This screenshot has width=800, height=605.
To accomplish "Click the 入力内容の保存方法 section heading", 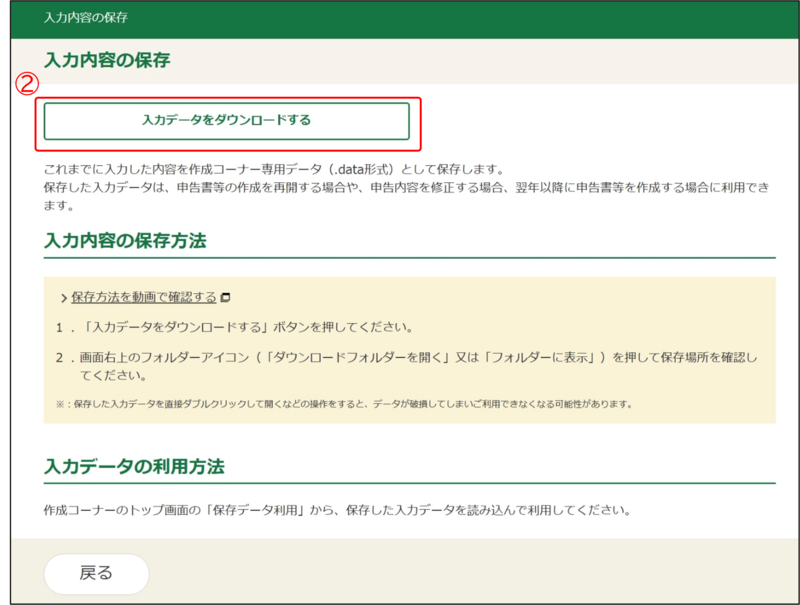I will point(126,241).
